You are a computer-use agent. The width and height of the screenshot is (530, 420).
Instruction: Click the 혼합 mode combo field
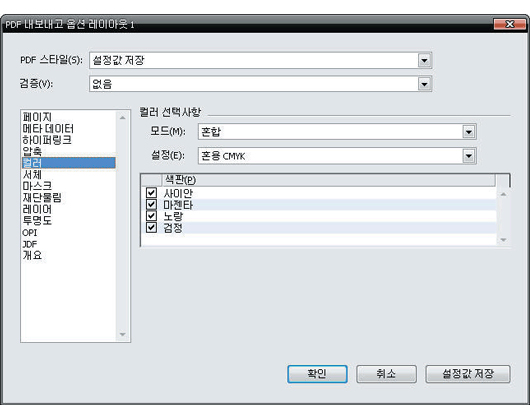337,132
